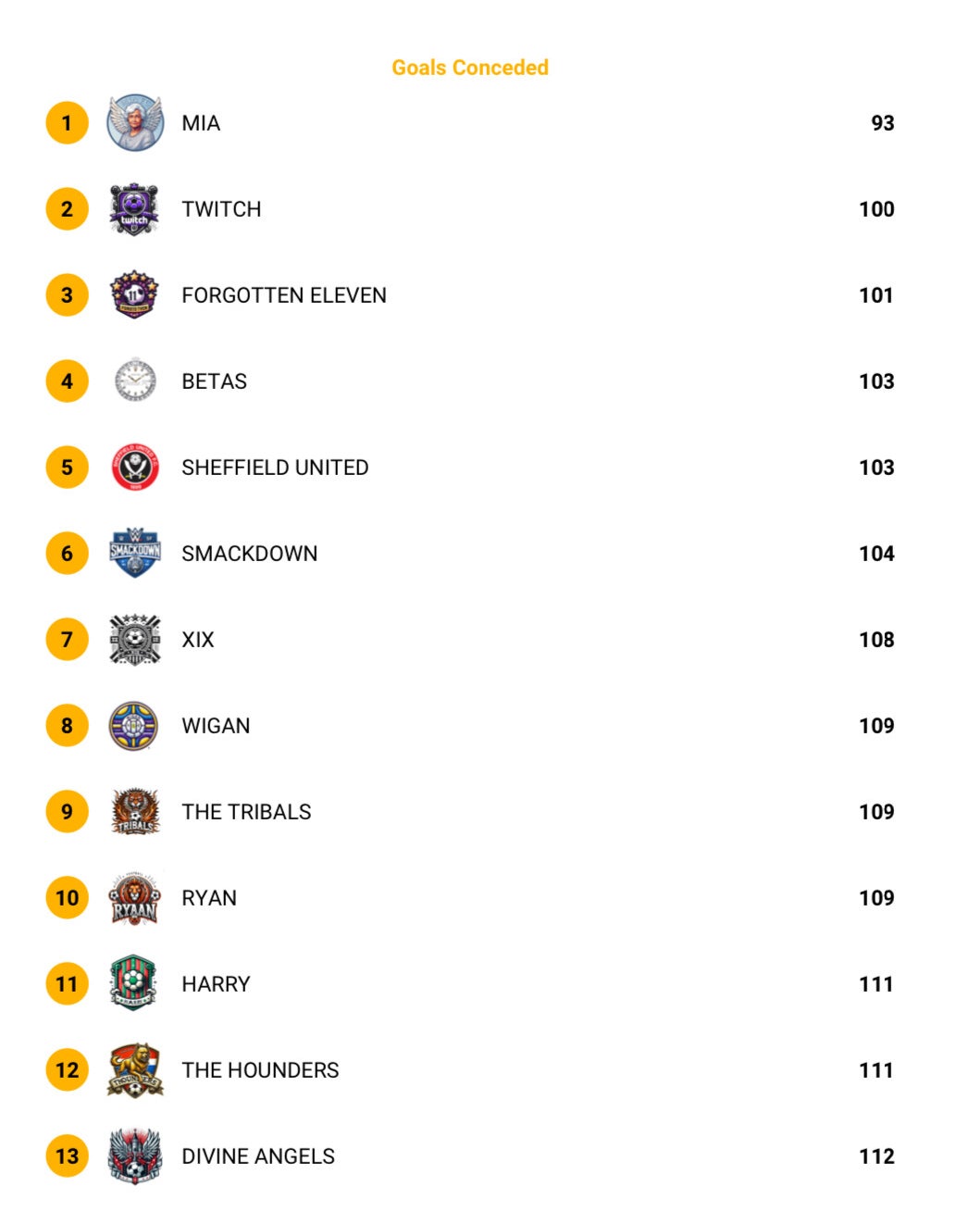Image resolution: width=980 pixels, height=1224 pixels.
Task: Select the Smackdown shield logo
Action: coord(134,553)
